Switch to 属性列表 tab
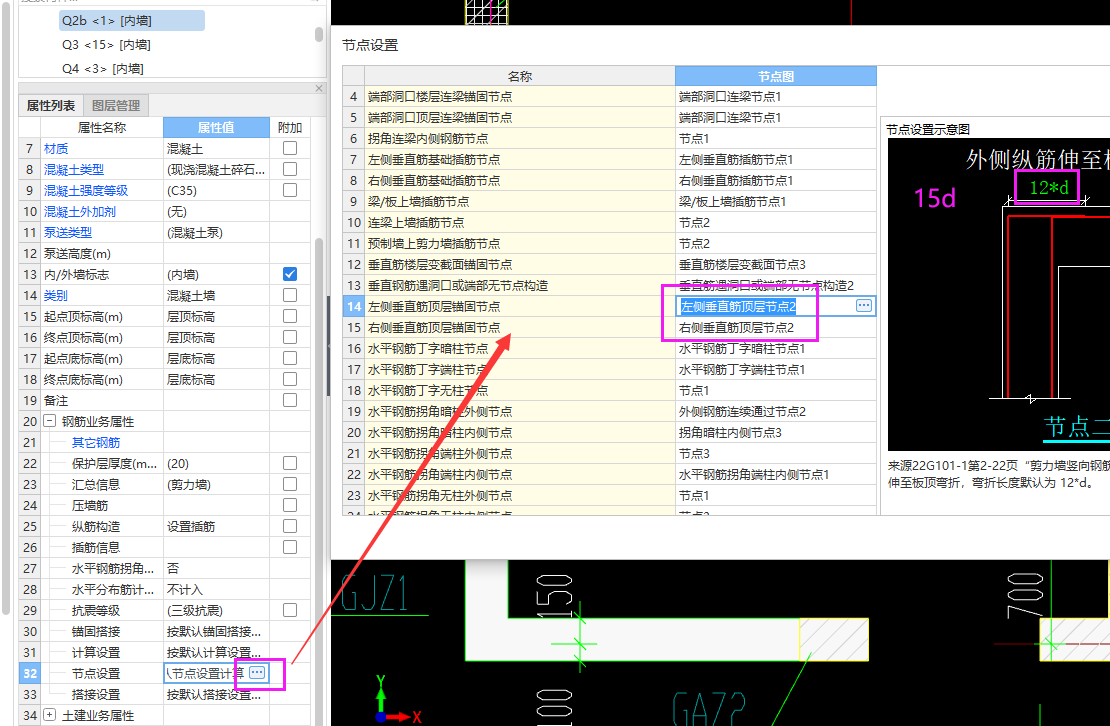Viewport: 1110px width, 726px height. pyautogui.click(x=51, y=105)
